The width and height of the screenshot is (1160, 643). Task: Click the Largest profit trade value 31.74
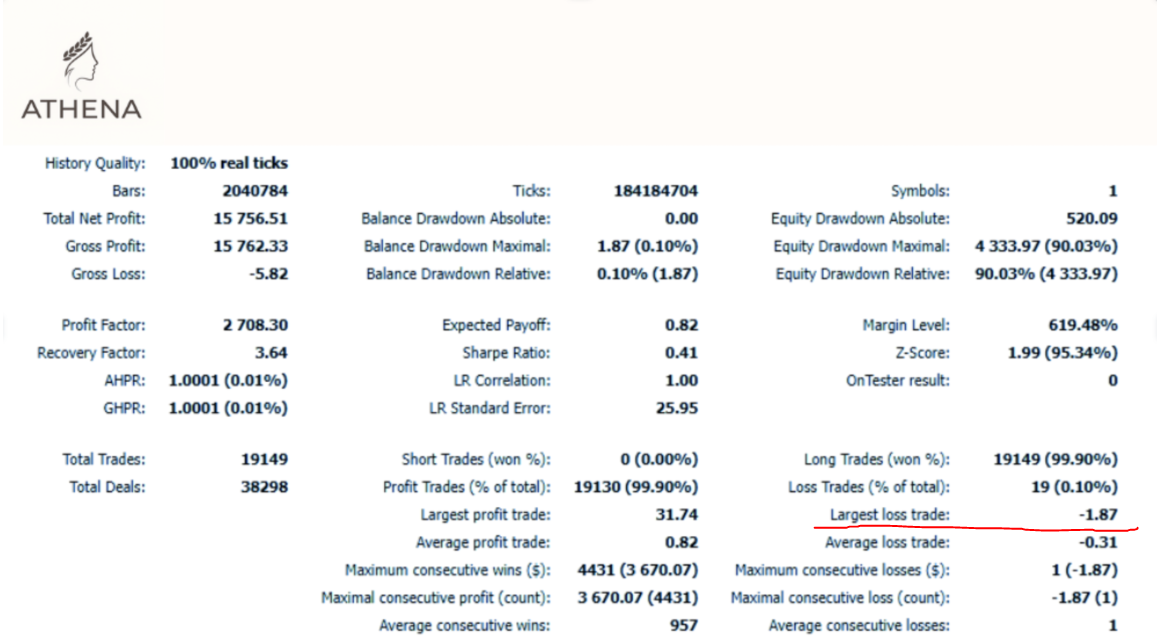pyautogui.click(x=678, y=515)
